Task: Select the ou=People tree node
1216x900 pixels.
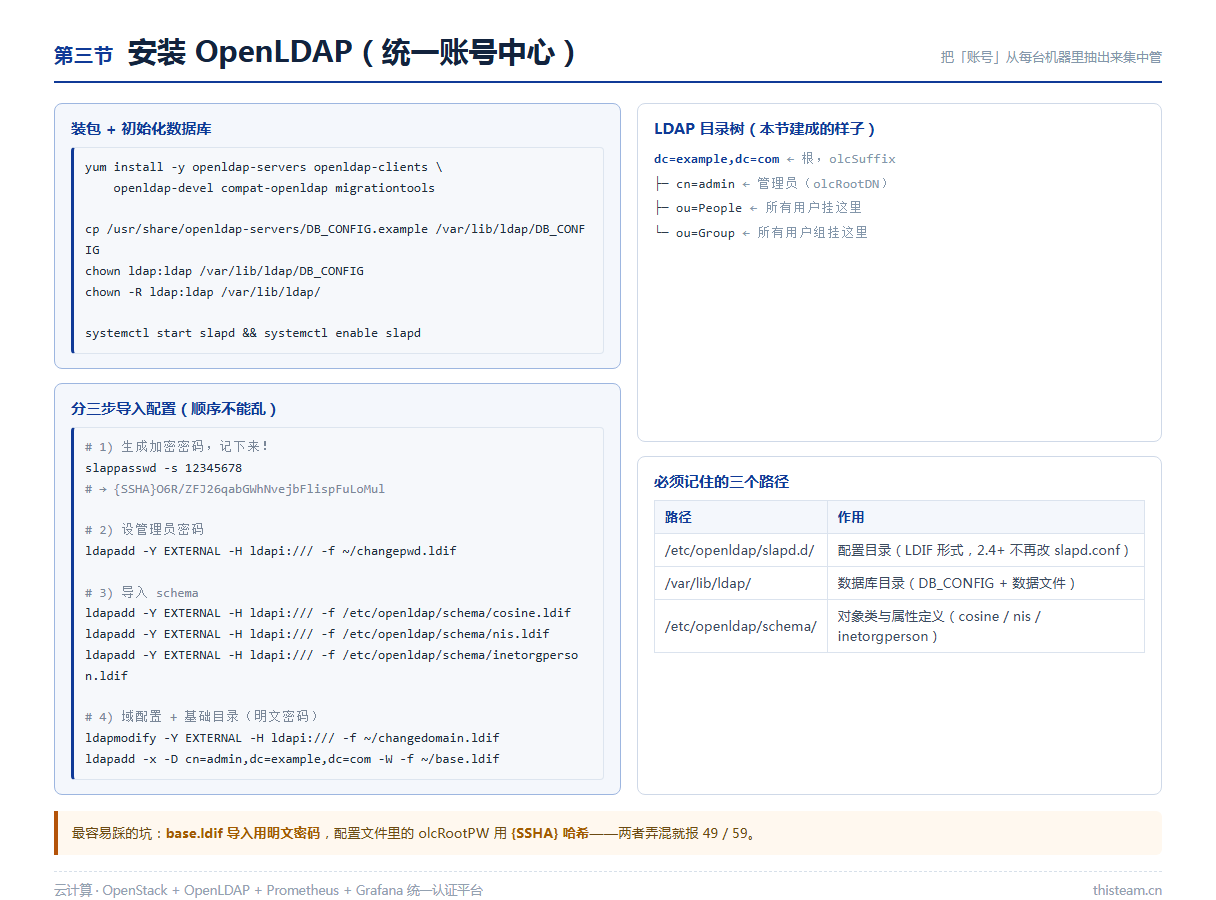Action: 709,208
